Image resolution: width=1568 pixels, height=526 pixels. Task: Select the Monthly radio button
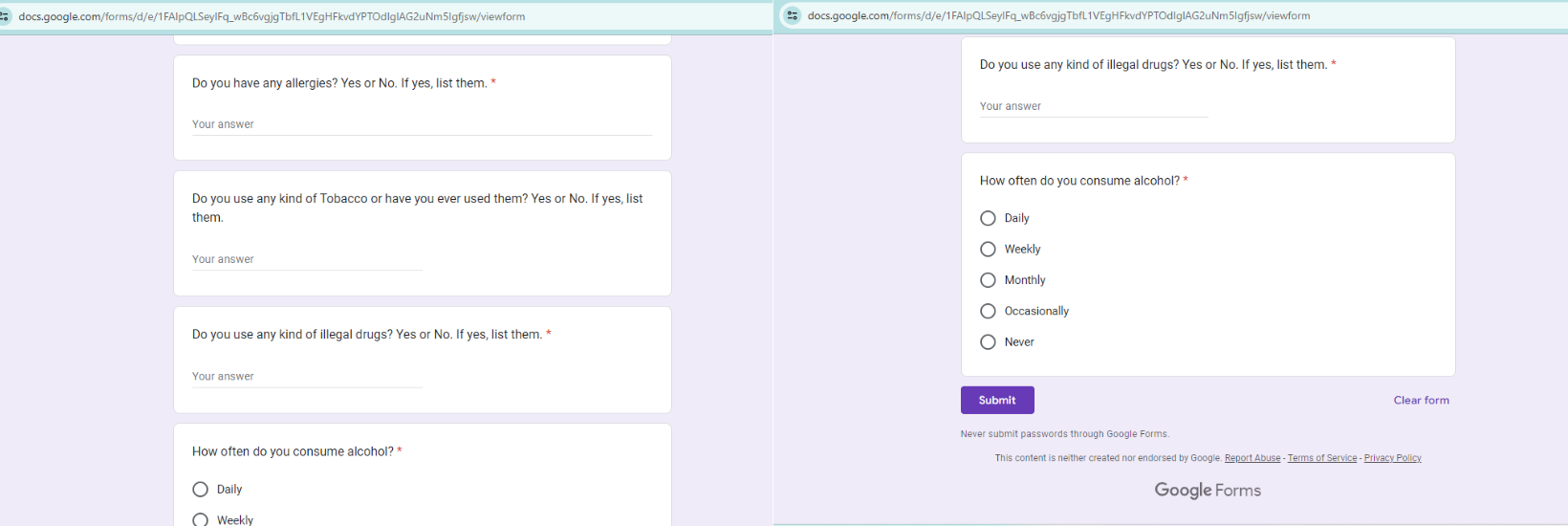point(988,280)
